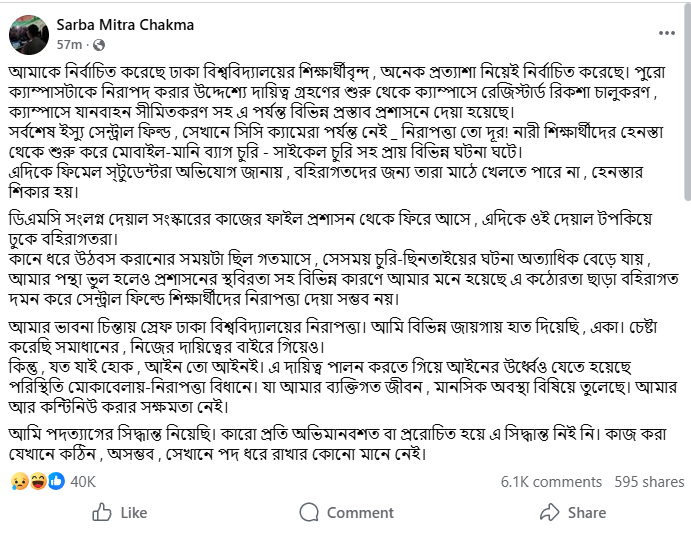Click the thumbs-up outline Like icon
The width and height of the screenshot is (691, 540).
102,513
